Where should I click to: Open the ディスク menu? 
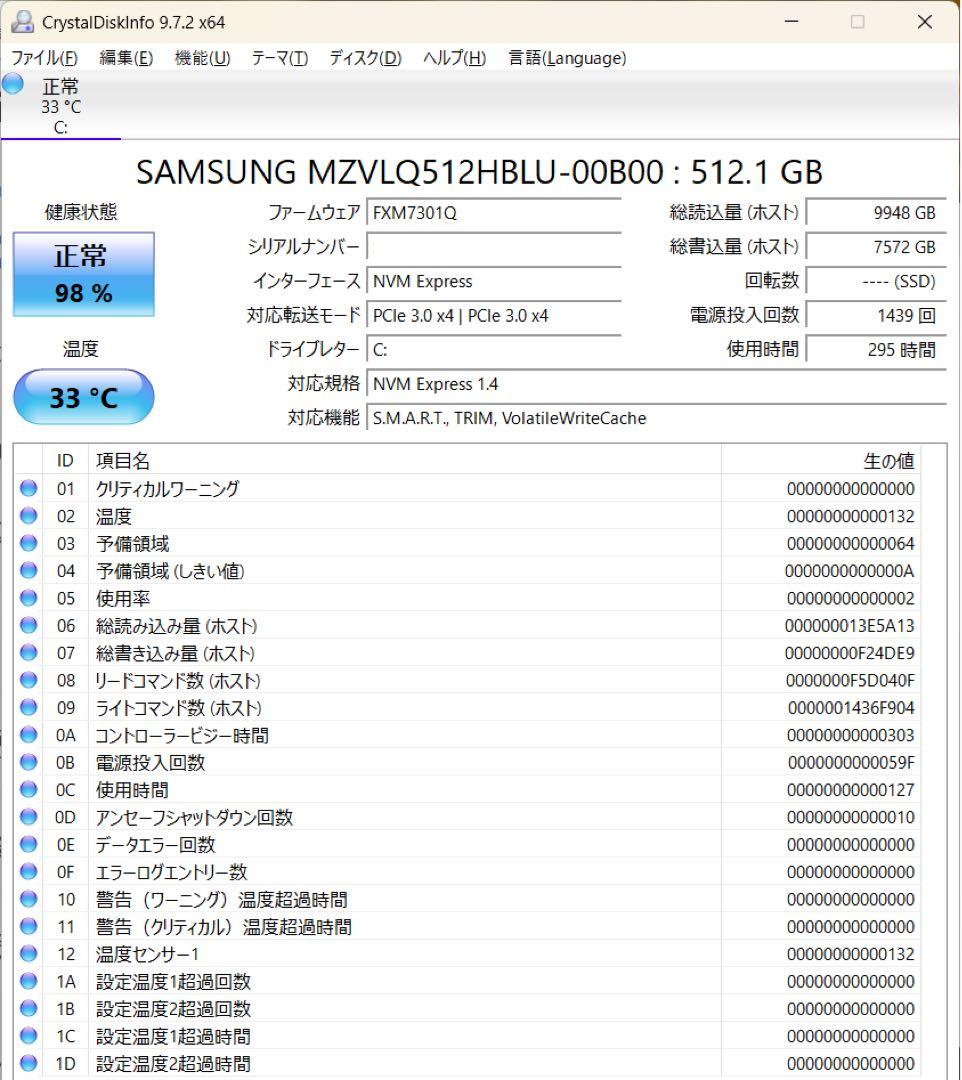point(364,58)
